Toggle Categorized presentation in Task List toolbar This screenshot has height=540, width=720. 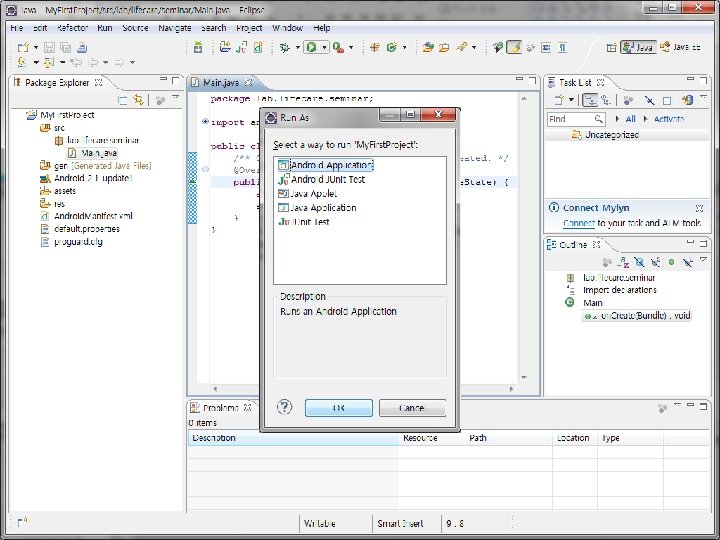(590, 100)
